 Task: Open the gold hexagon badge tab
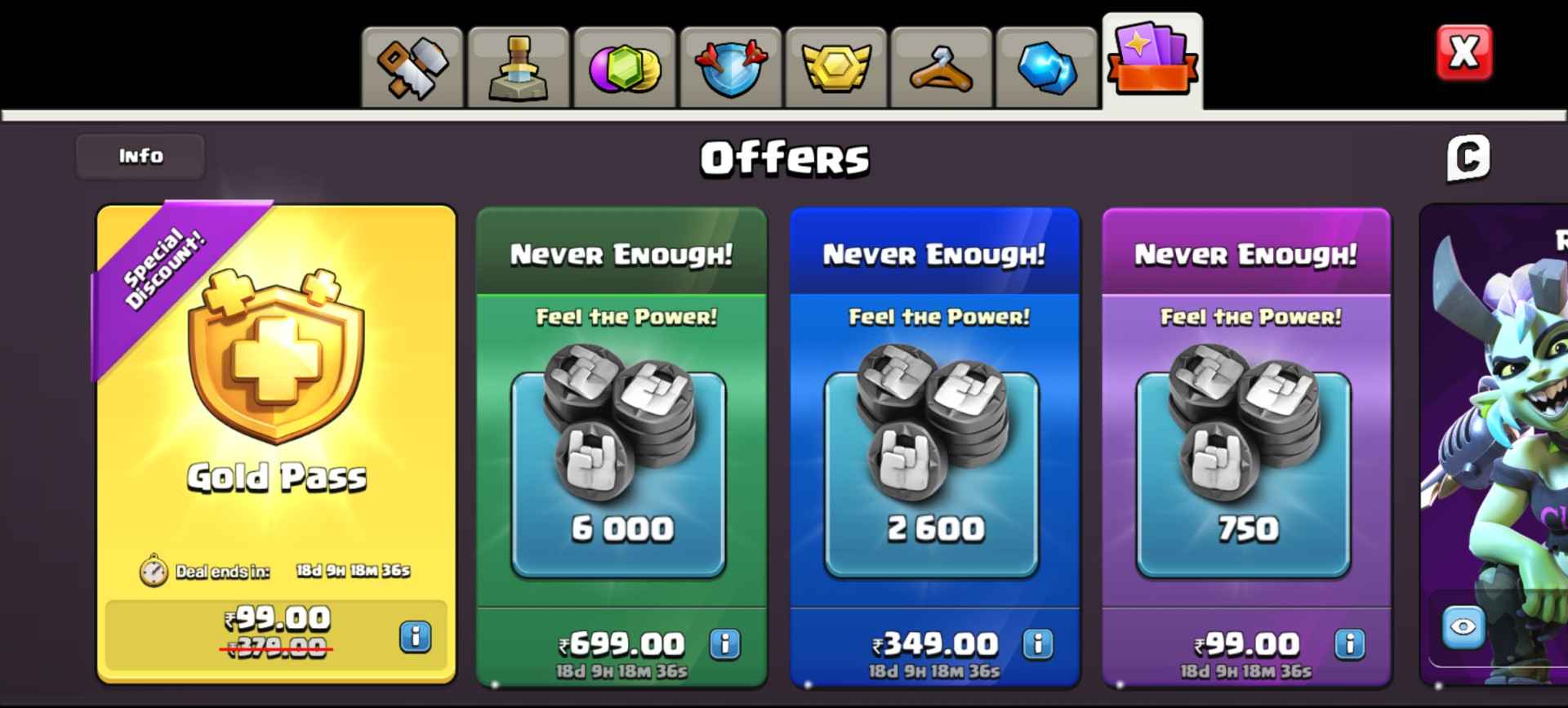tap(836, 67)
